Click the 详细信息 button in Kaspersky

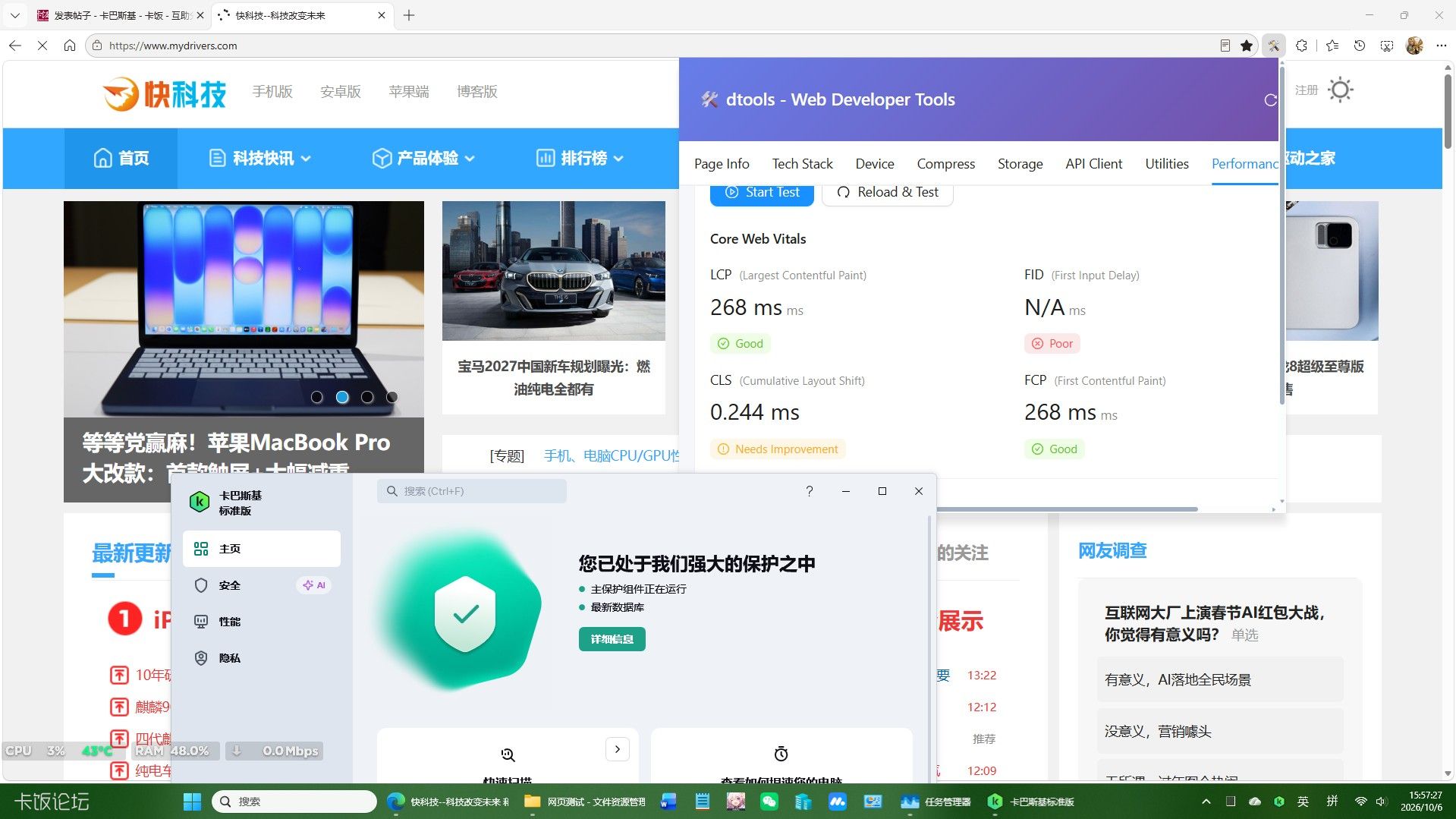[x=612, y=639]
